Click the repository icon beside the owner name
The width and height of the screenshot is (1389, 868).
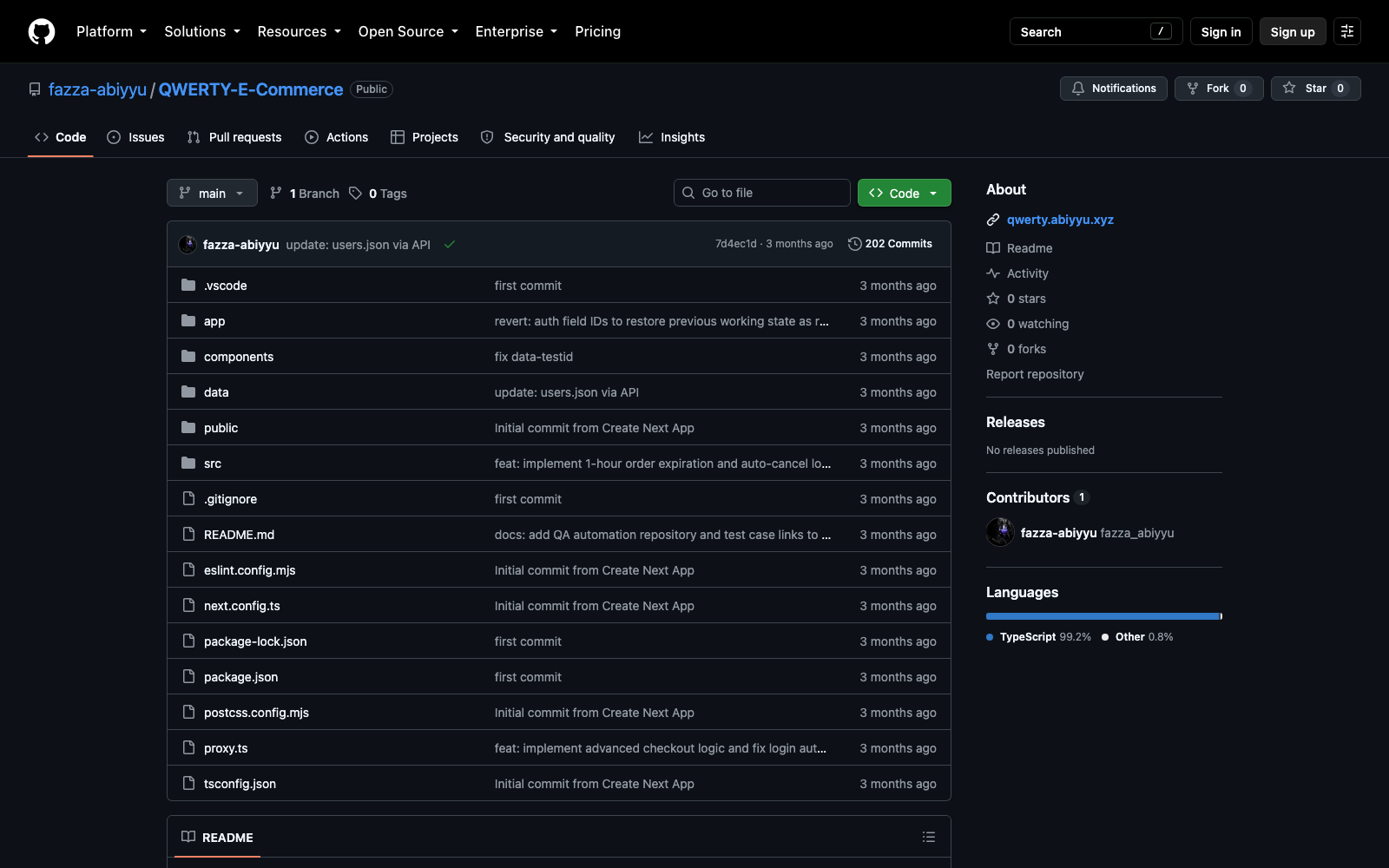pyautogui.click(x=35, y=89)
